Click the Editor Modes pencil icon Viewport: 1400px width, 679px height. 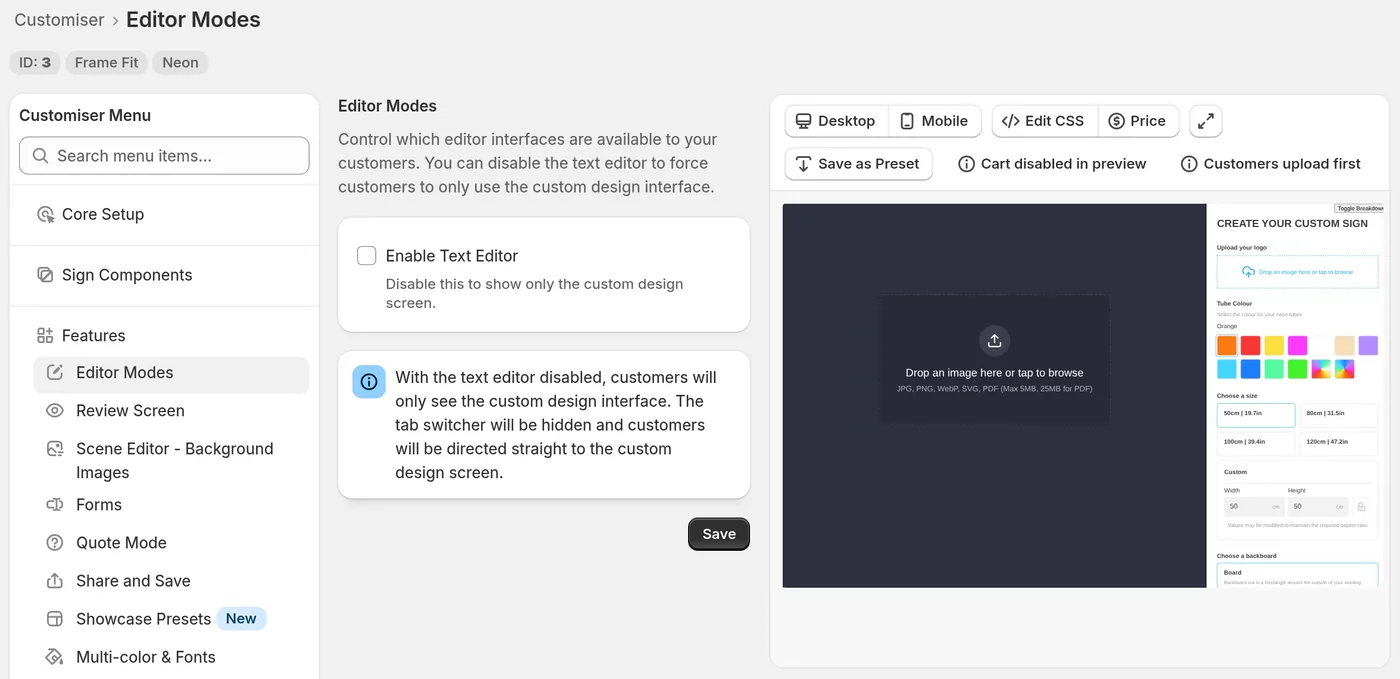[x=55, y=373]
